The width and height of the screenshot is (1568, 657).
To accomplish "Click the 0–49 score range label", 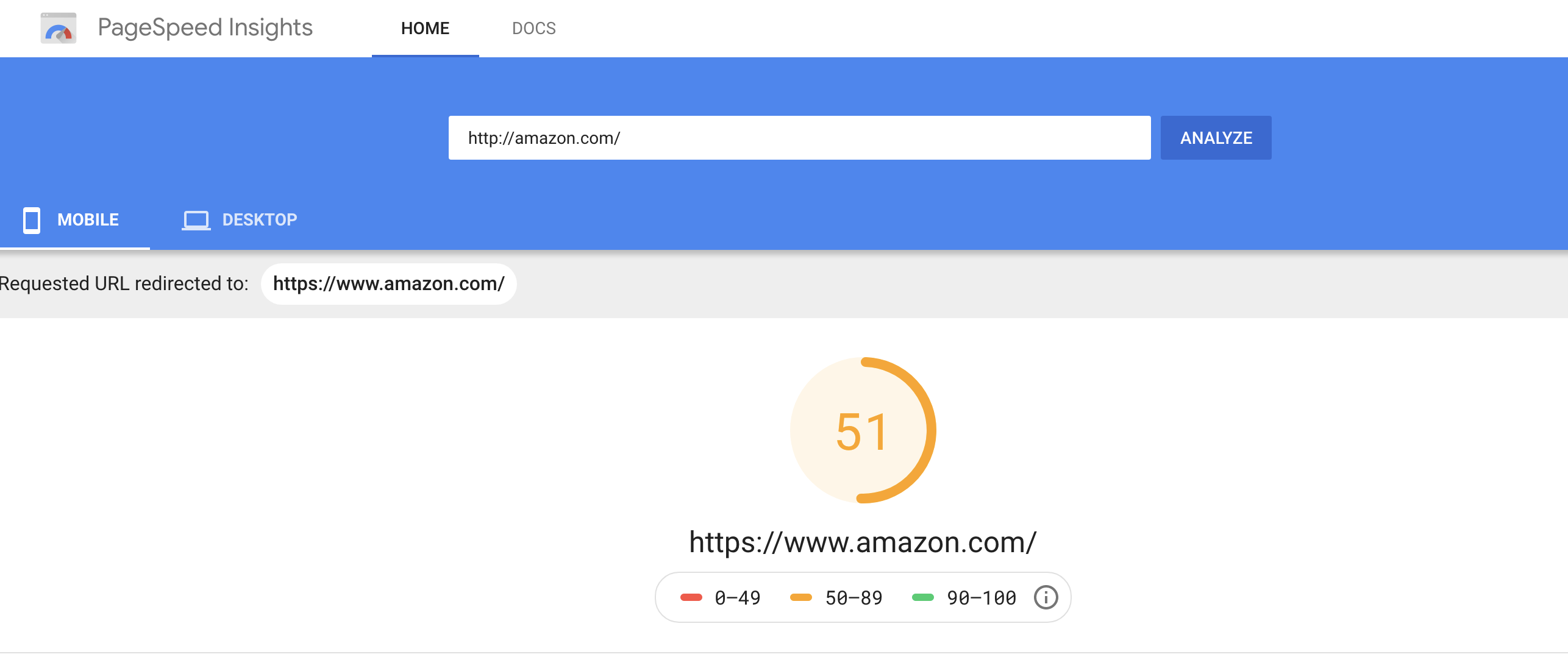I will tap(737, 598).
